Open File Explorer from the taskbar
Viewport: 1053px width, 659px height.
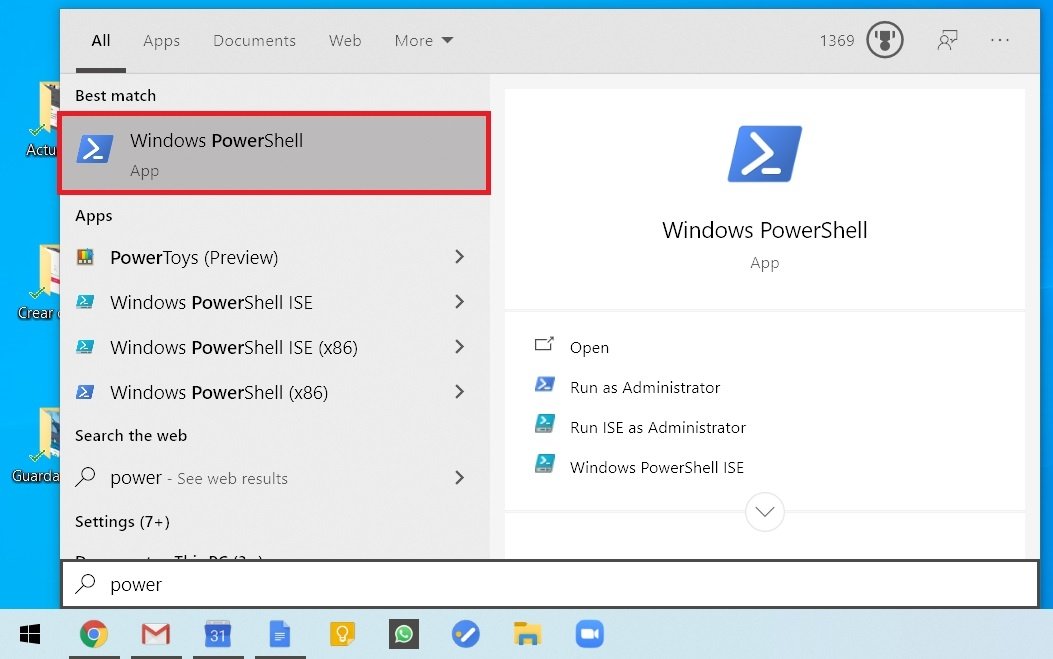527,634
